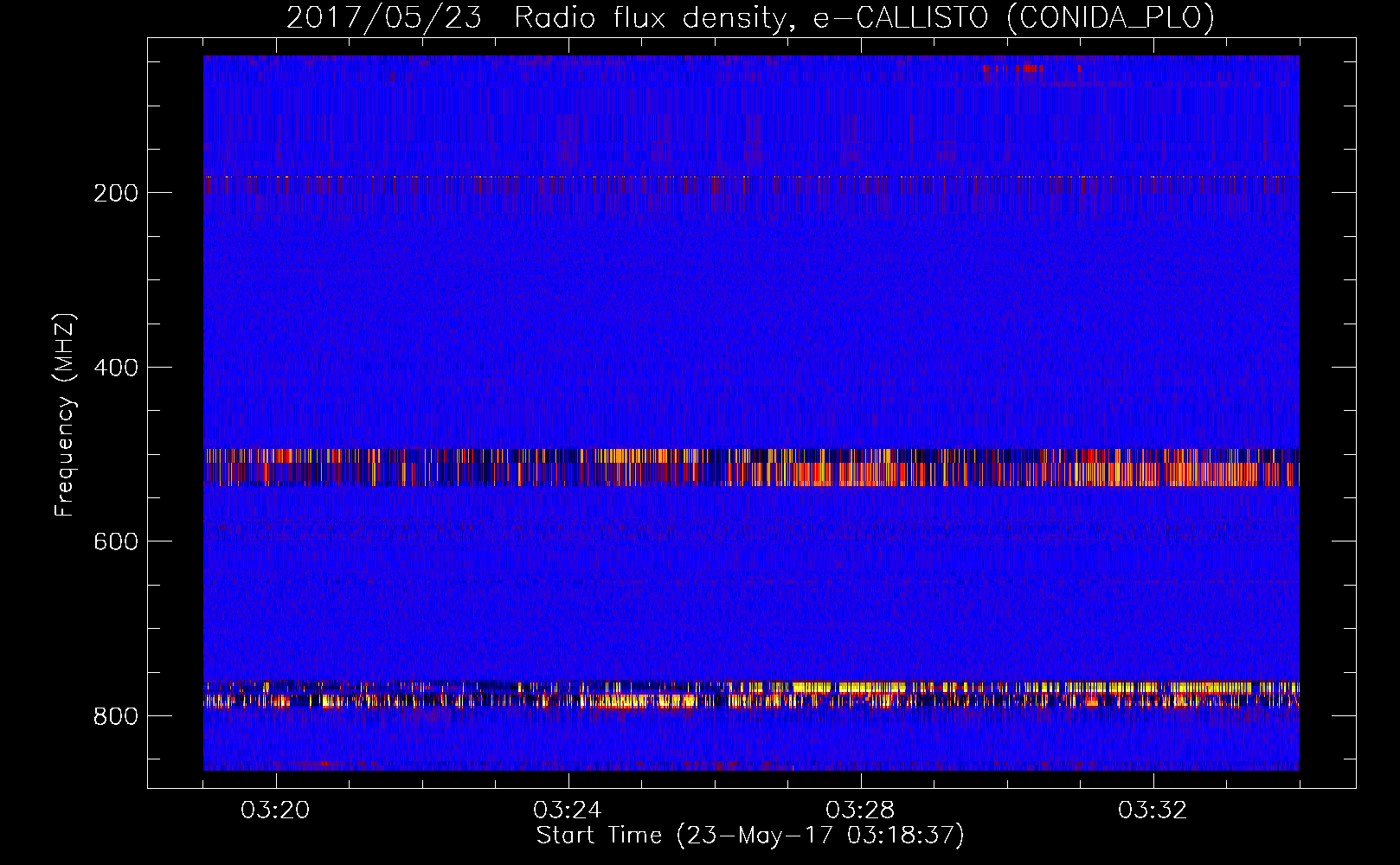Click the 'Start Time (23-May-17 03:18:37)' x-axis label
Screen dimensions: 1400x865
(x=750, y=836)
